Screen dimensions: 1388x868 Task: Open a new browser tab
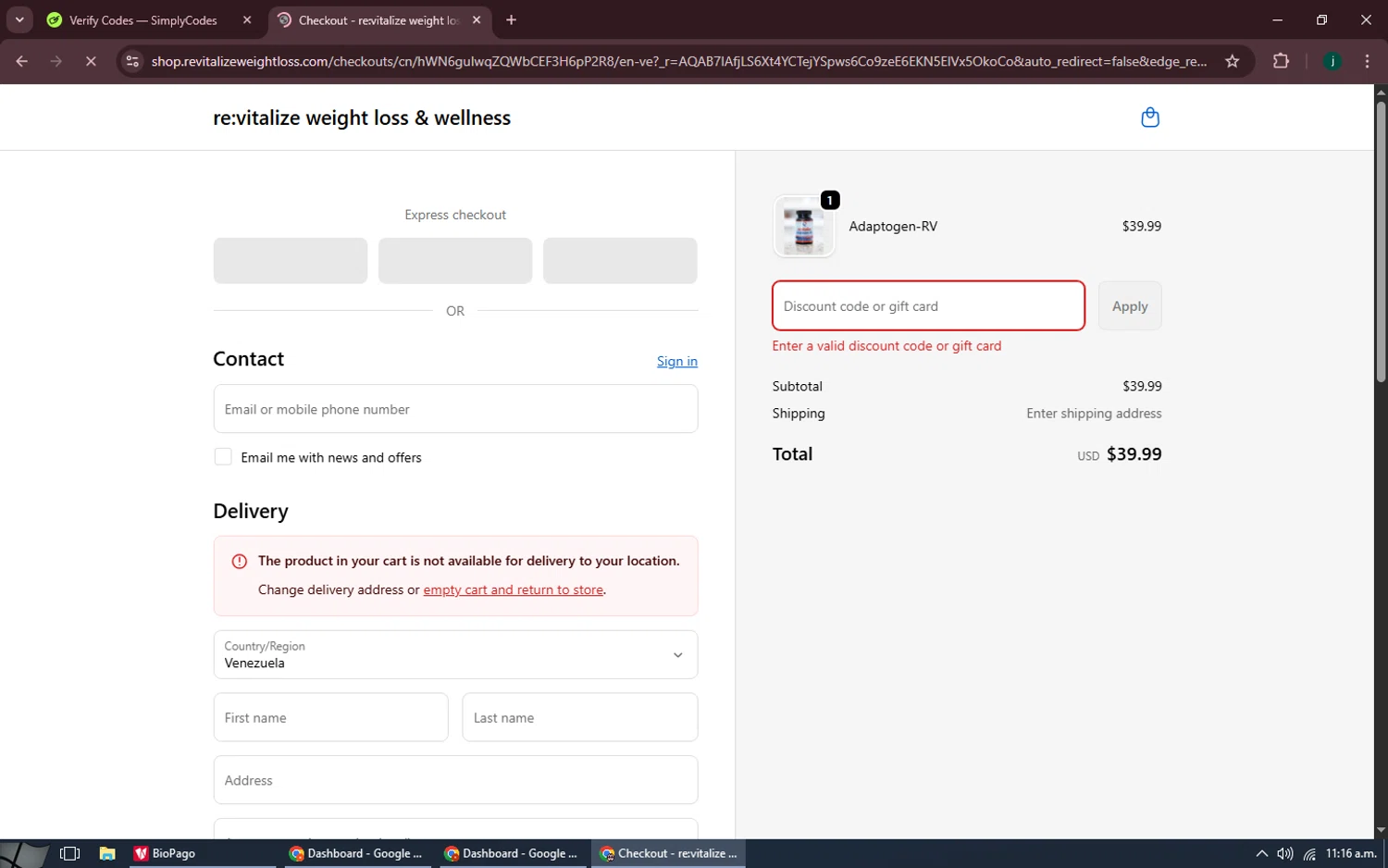tap(511, 19)
